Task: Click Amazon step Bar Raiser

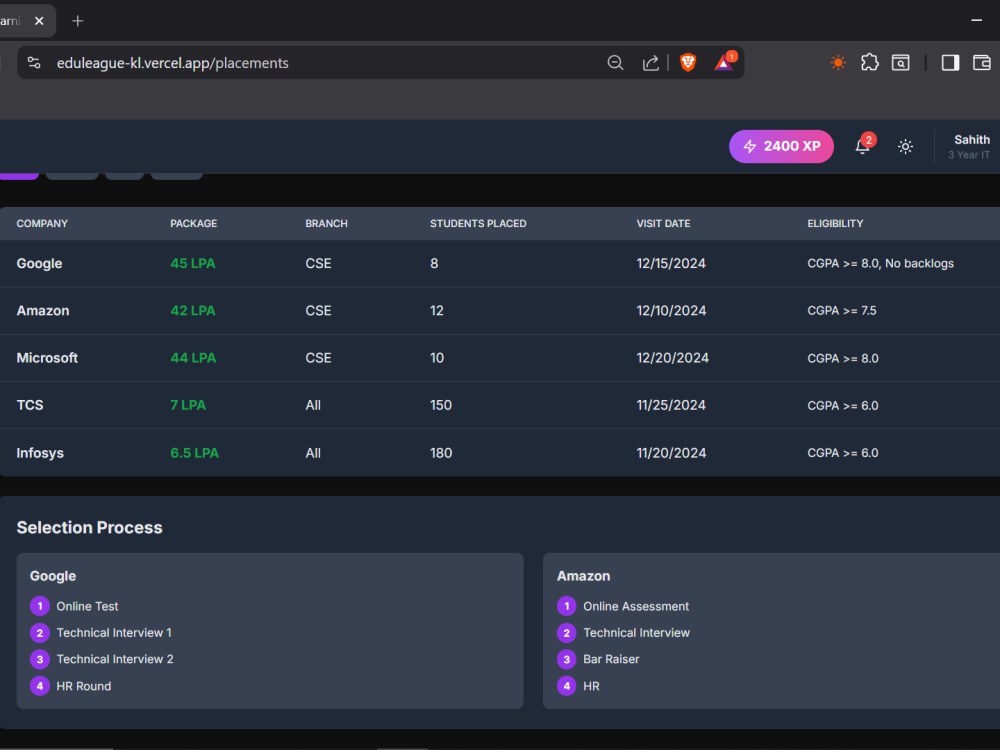Action: click(611, 659)
